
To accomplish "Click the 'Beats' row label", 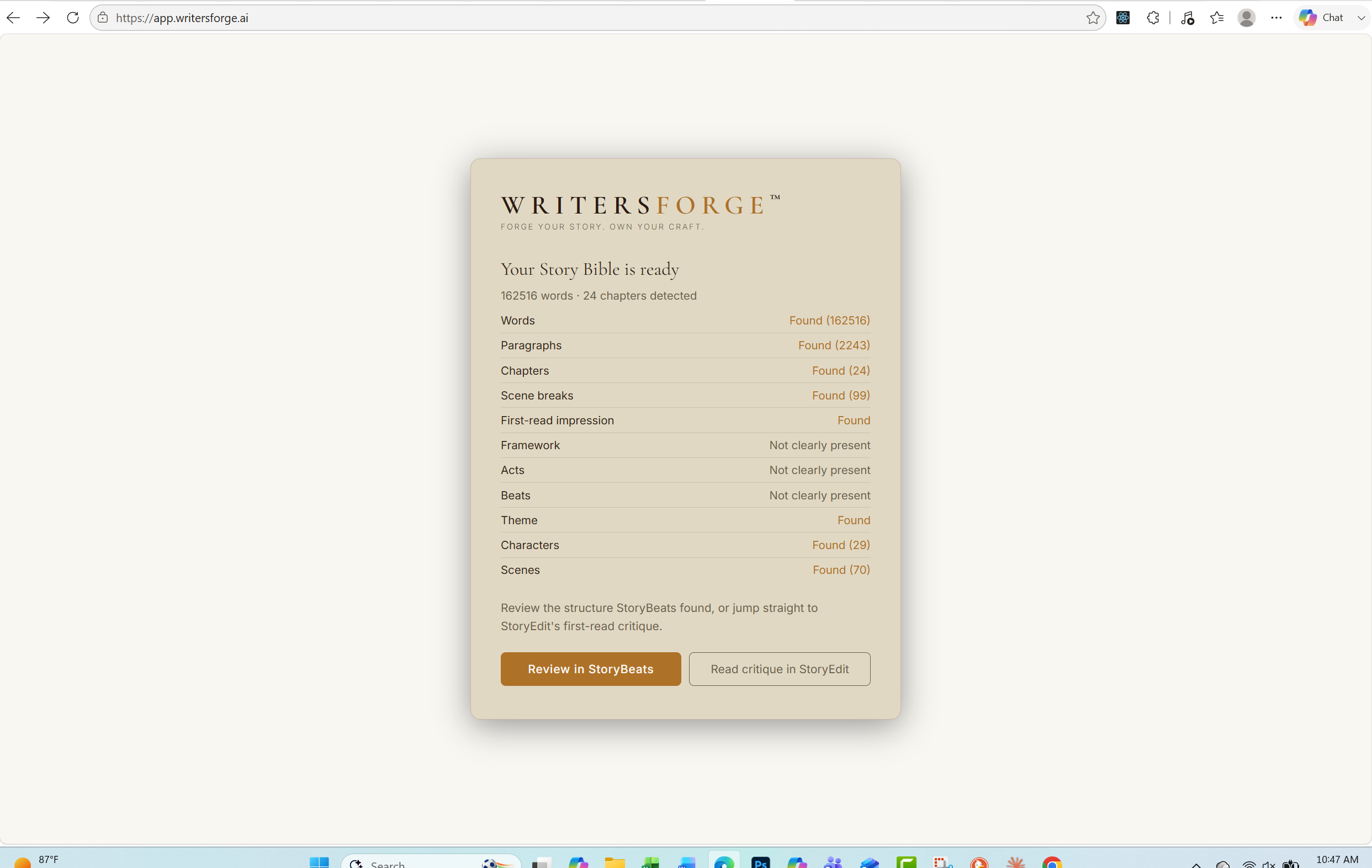I will [x=516, y=495].
